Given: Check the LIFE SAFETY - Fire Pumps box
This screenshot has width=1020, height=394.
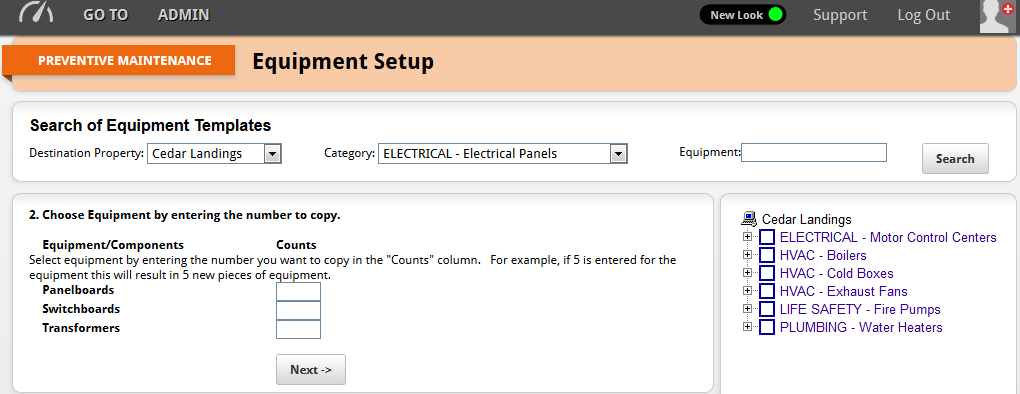Looking at the screenshot, I should [x=767, y=309].
